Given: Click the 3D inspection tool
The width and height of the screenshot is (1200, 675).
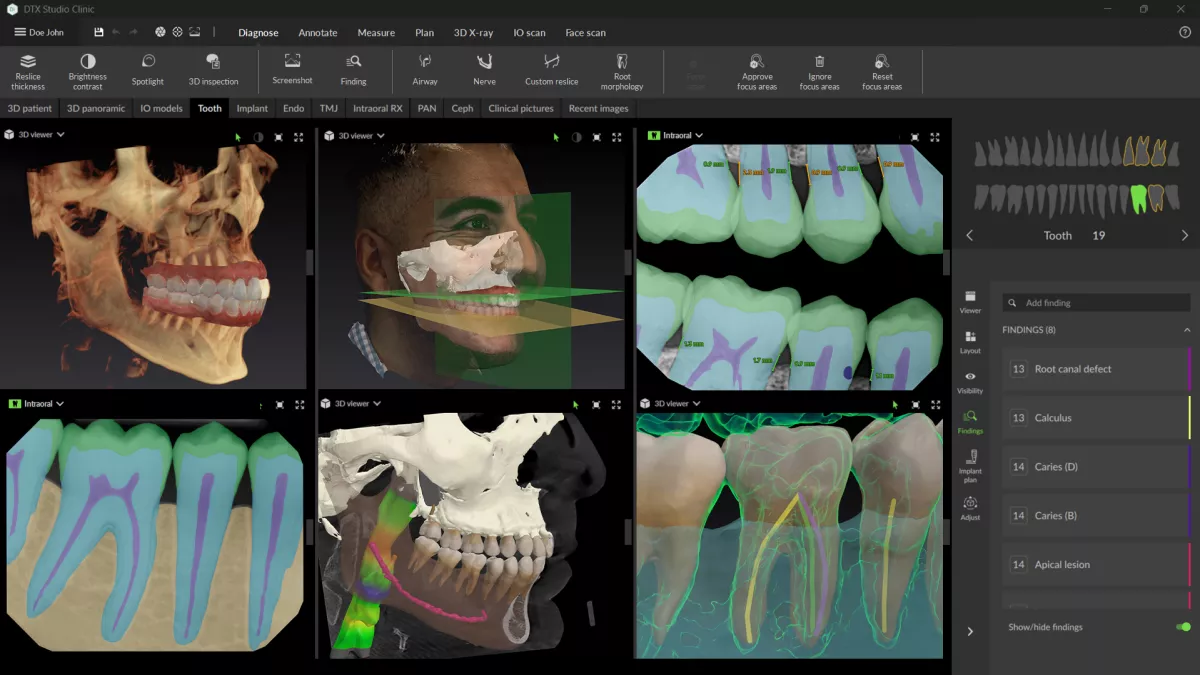Looking at the screenshot, I should 213,70.
